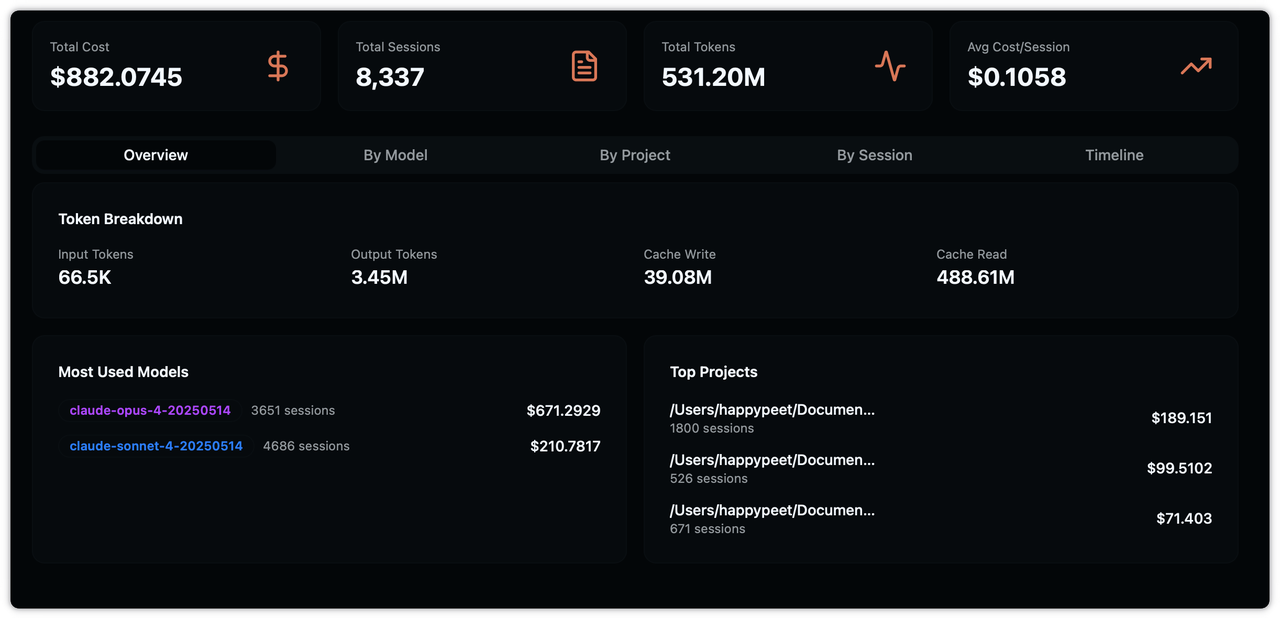The image size is (1280, 619).
Task: Click the claude-opus-4-20250514 model name
Action: pos(150,410)
